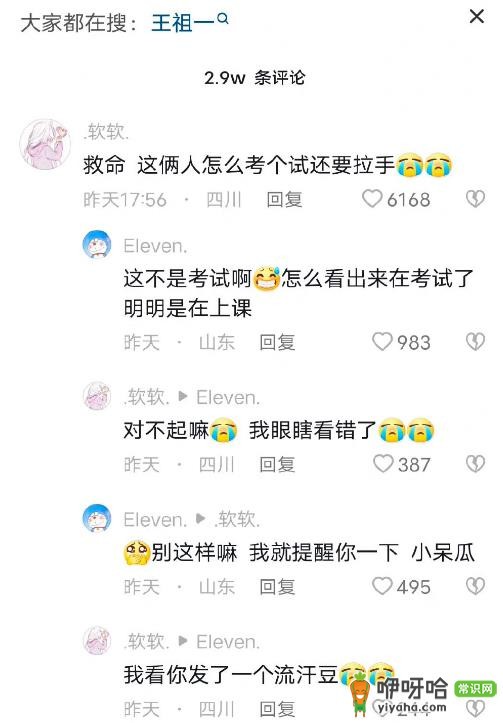Screen dimensions: 503x723
Task: Like the reply with 387 likes
Action: [383, 464]
